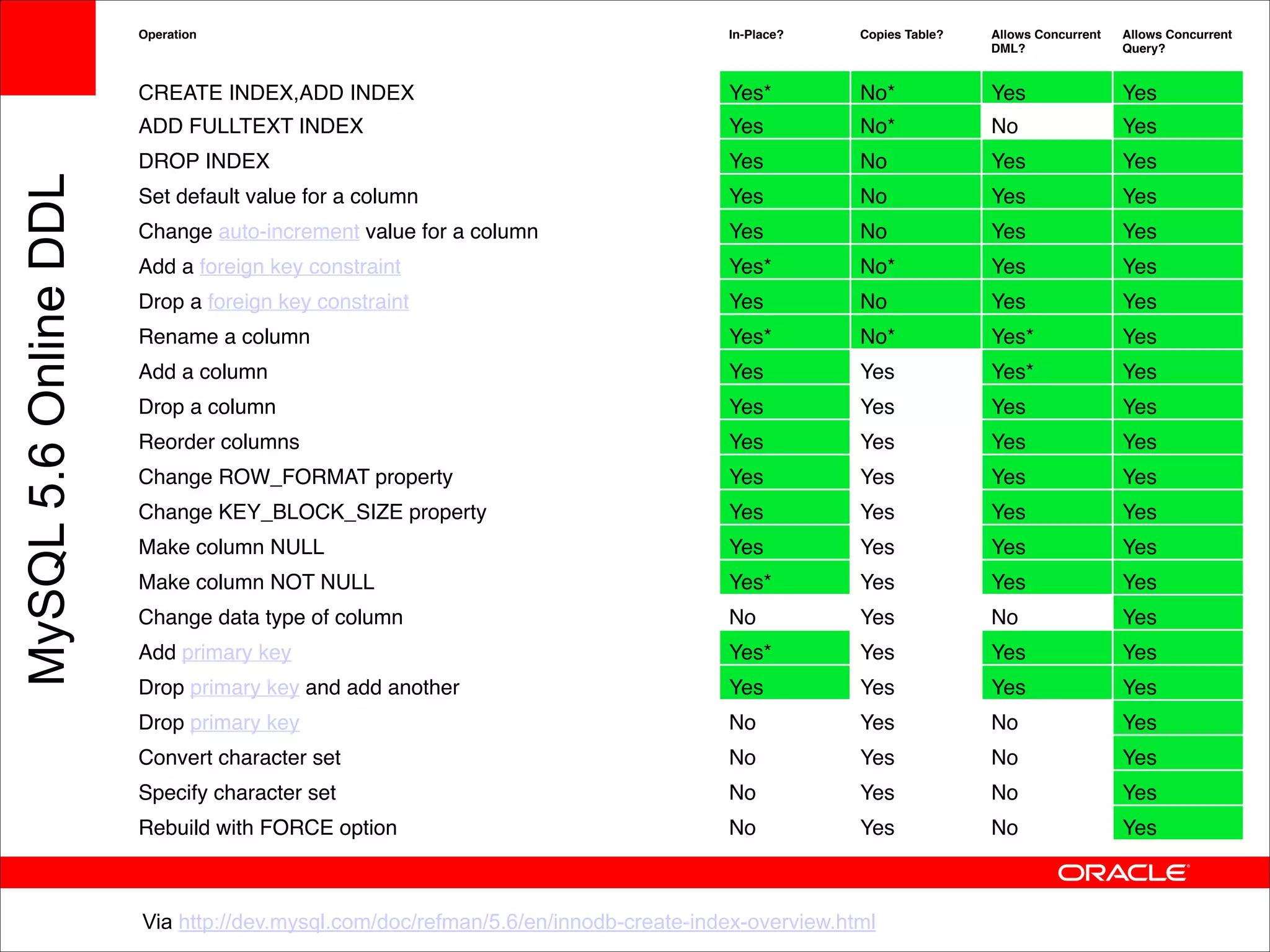Viewport: 1270px width, 952px height.
Task: Select 'Specify character set' operation
Action: click(x=238, y=793)
